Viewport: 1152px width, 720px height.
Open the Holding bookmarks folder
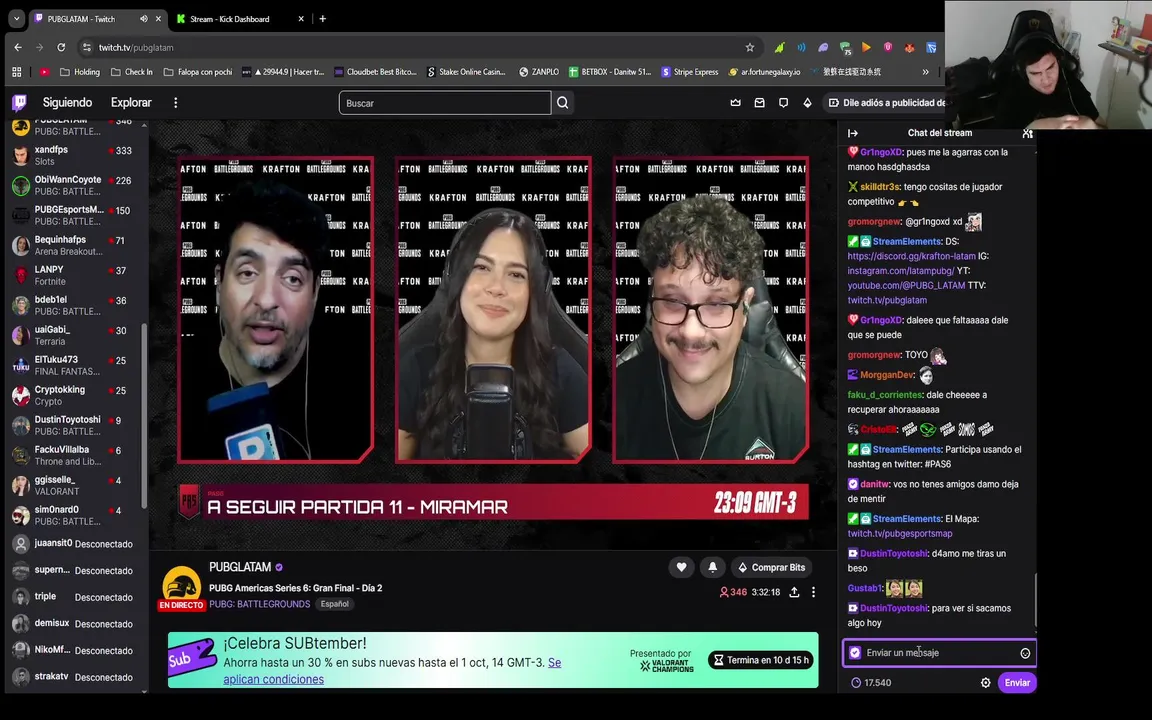(79, 72)
